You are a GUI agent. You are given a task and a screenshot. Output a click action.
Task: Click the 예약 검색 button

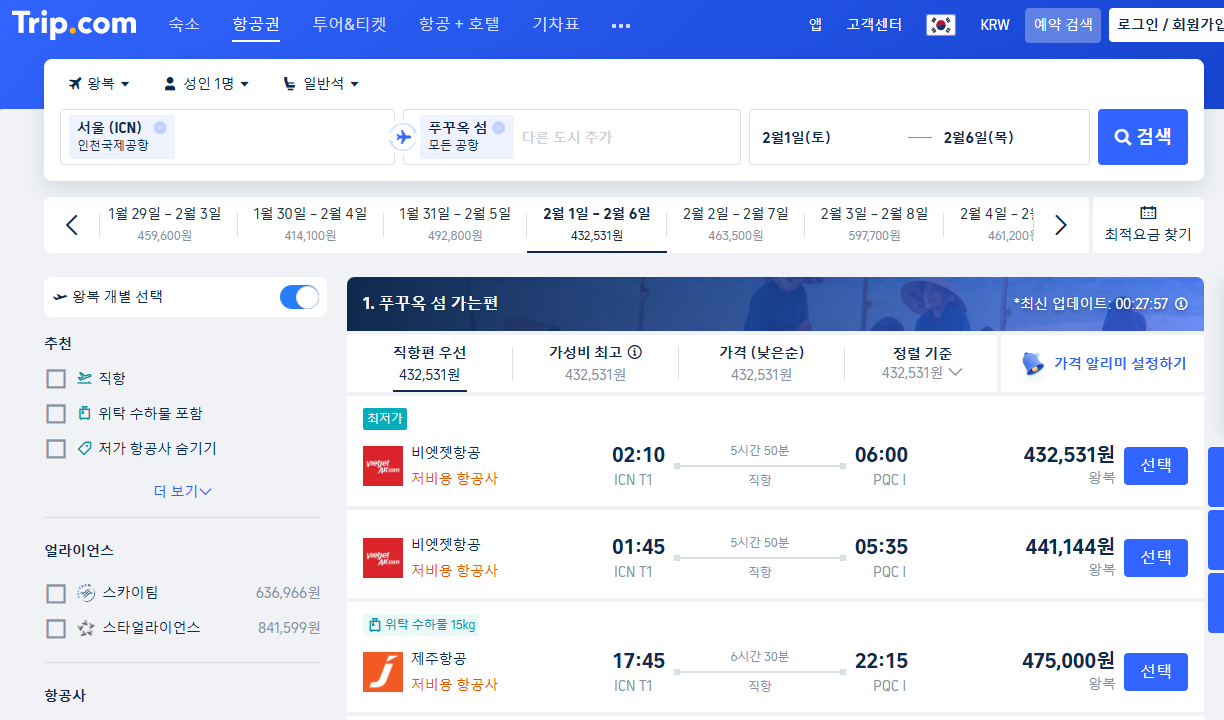pos(1063,25)
